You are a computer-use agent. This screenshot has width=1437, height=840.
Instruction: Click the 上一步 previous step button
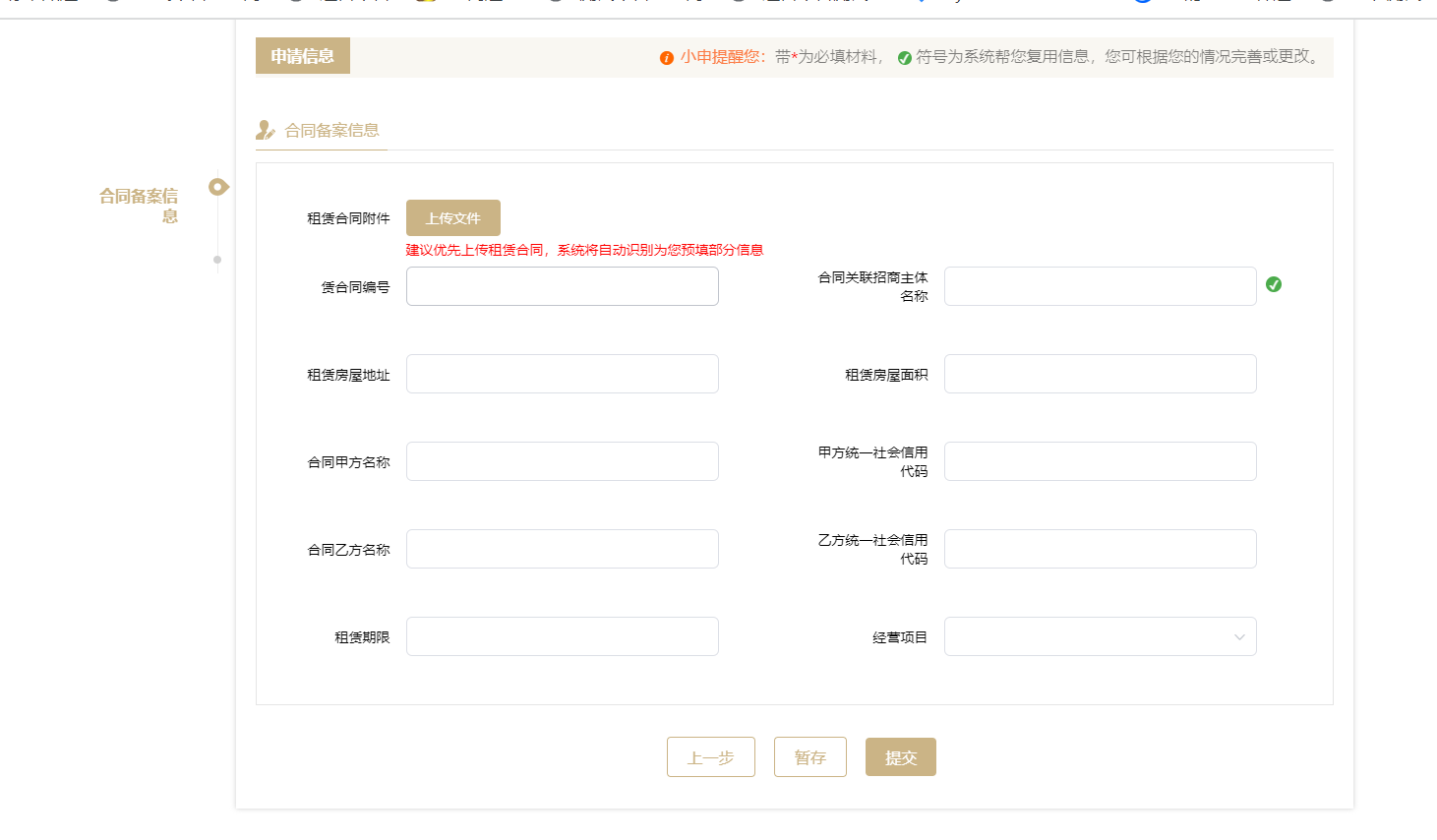(710, 756)
